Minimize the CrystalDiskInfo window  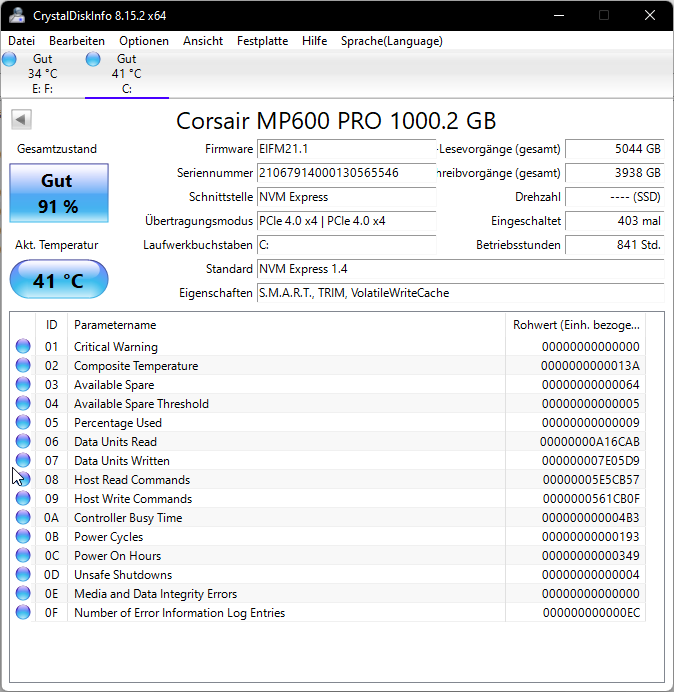(x=559, y=15)
